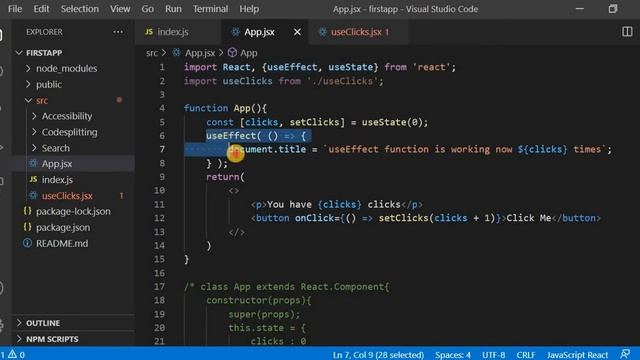Expand the Codesplitting folder

(x=69, y=132)
